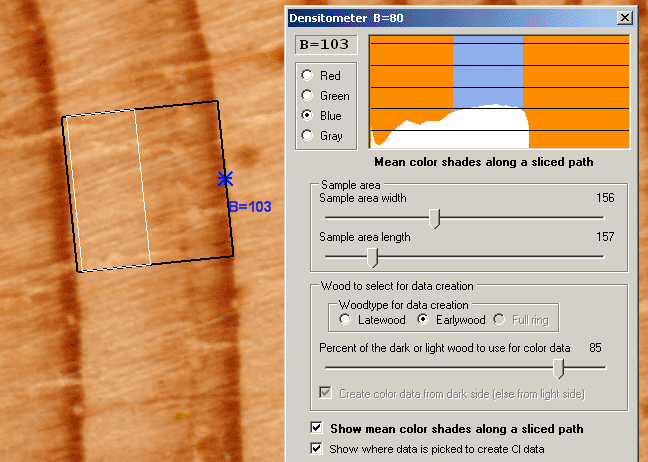Click the blue asterisk marker on the wood image
648x462 pixels.
226,179
